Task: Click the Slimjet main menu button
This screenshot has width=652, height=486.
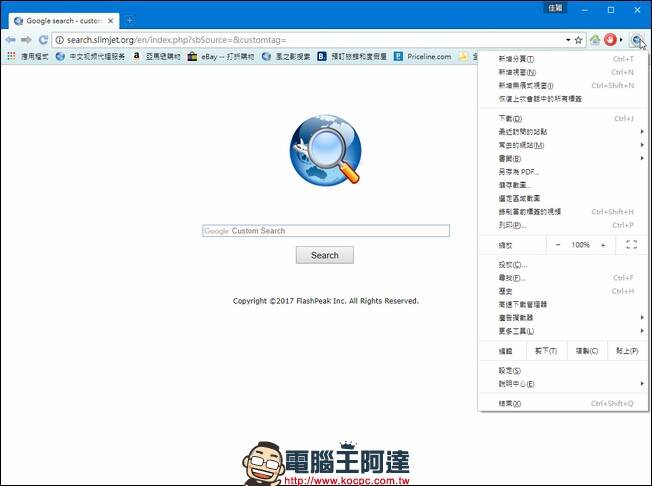Action: point(637,40)
